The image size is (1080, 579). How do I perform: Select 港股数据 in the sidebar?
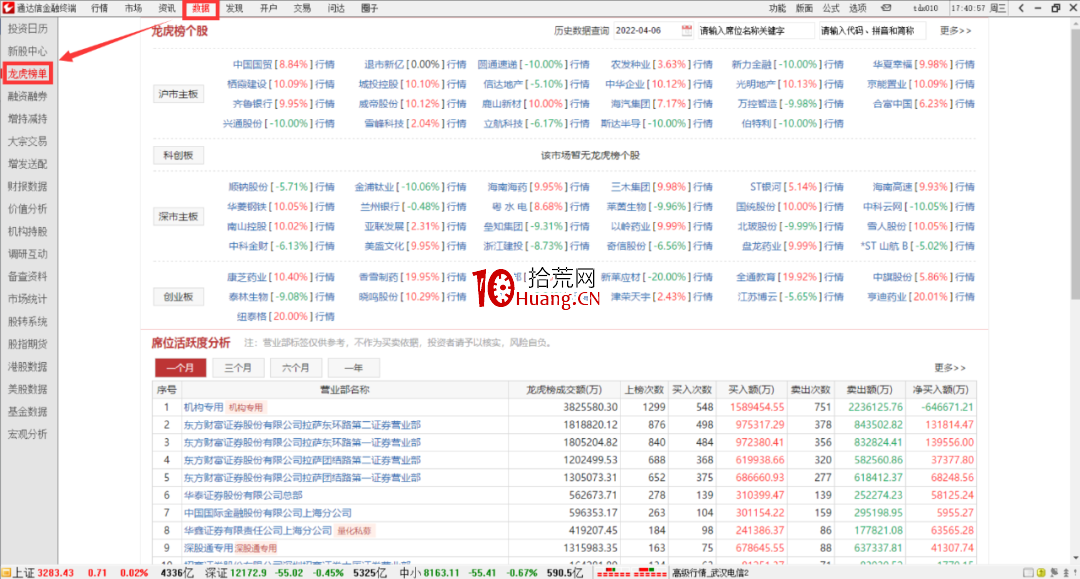tap(28, 366)
